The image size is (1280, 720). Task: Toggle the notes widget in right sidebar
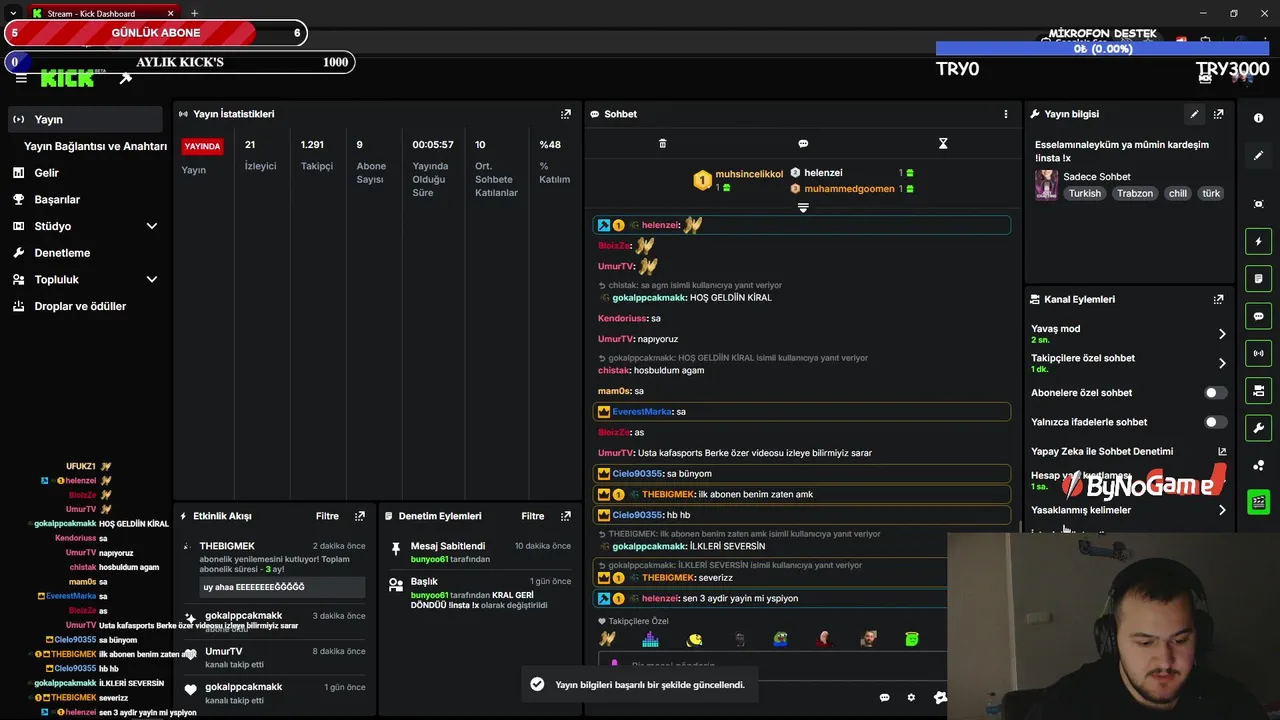[1258, 278]
